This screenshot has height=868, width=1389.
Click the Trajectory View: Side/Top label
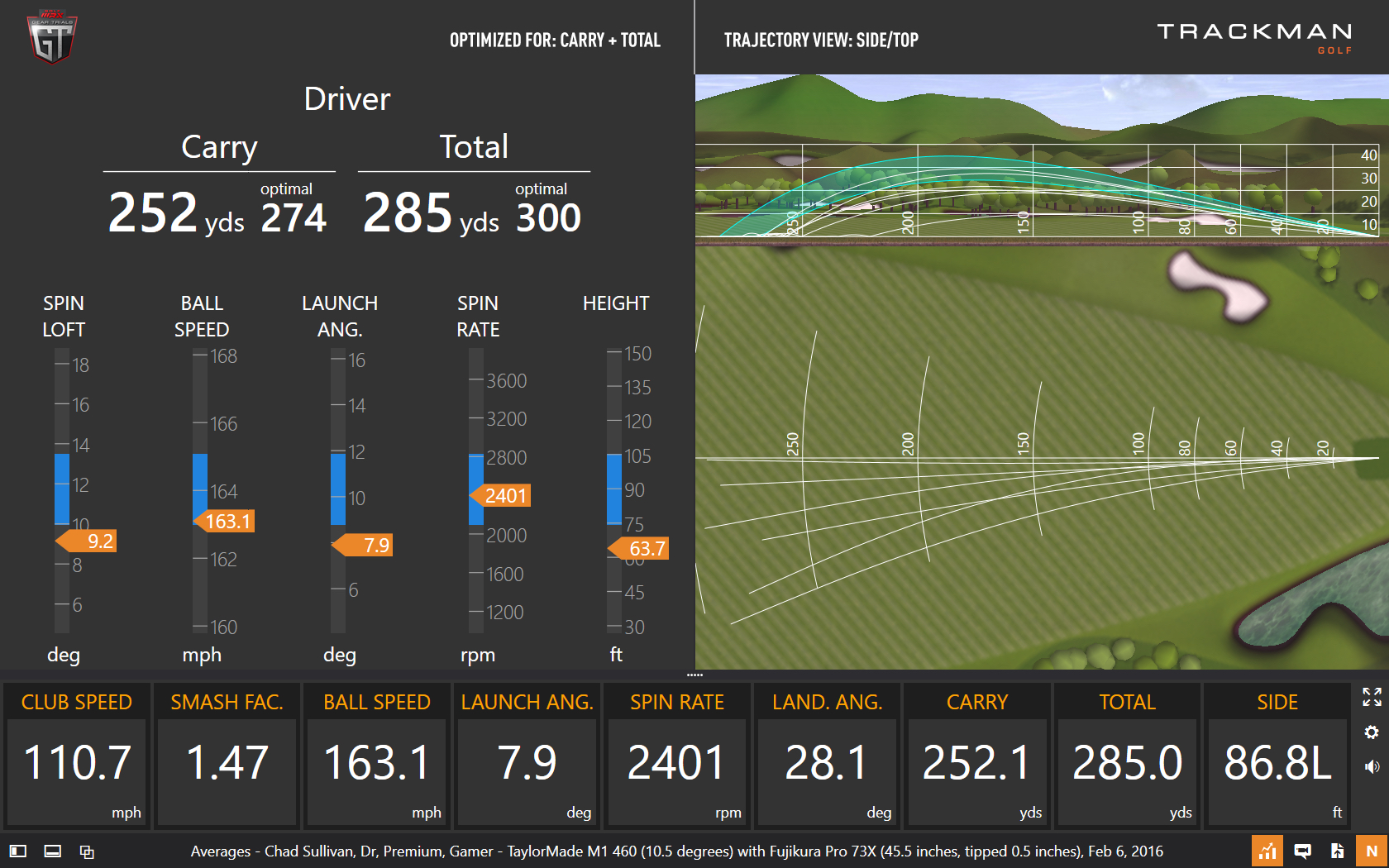821,40
